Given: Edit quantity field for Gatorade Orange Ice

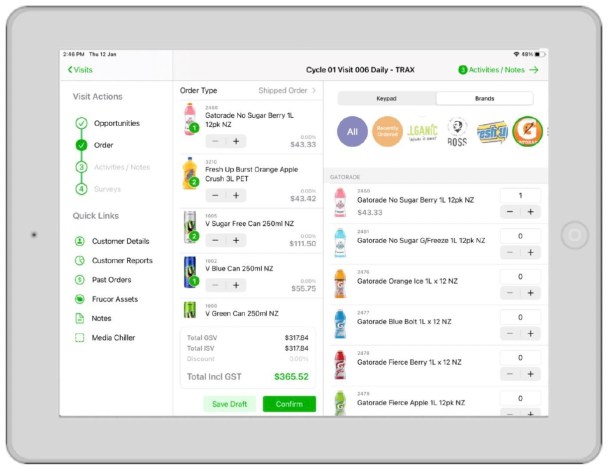Looking at the screenshot, I should click(x=520, y=276).
